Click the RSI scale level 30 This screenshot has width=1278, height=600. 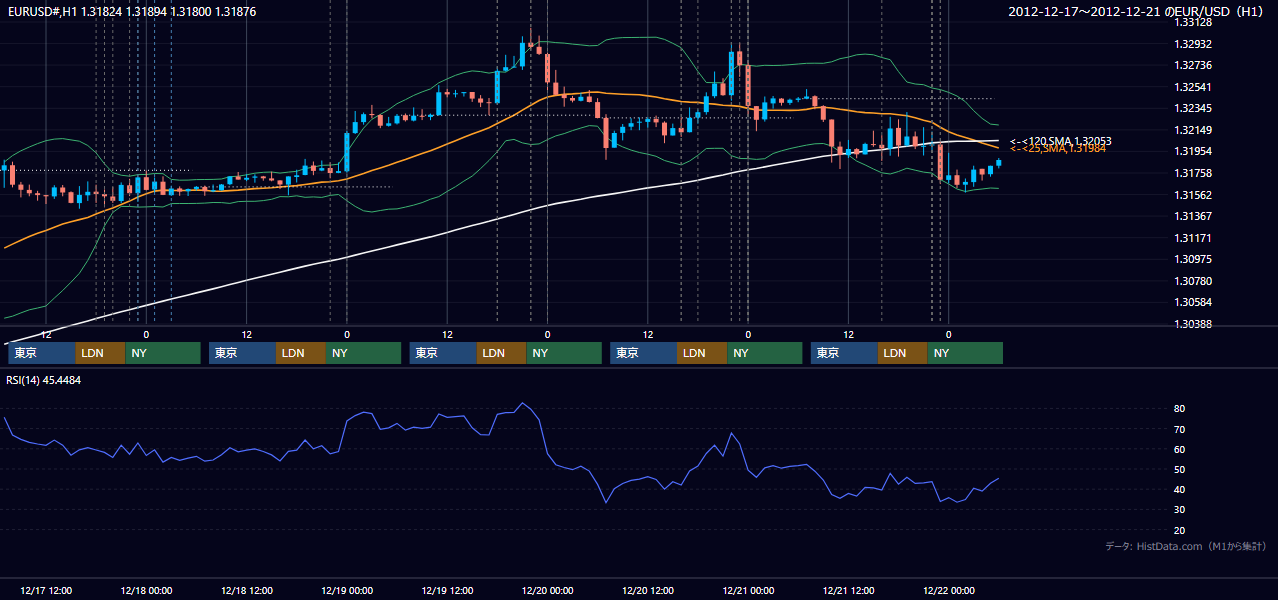click(x=1180, y=510)
